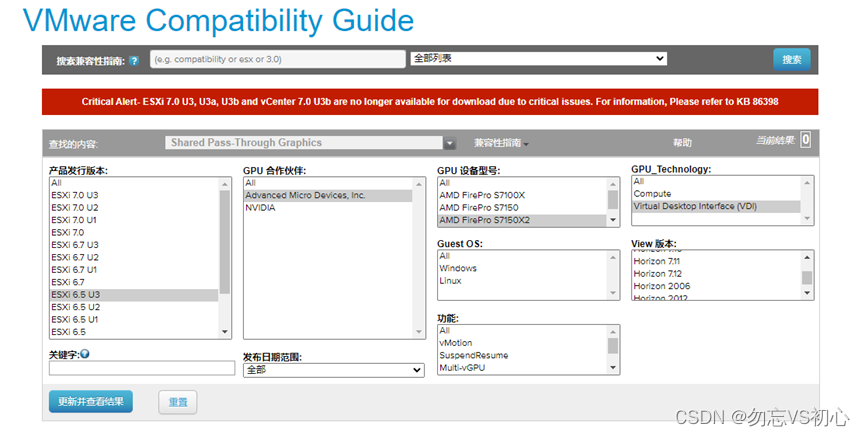Click the blue 搜索 button
865x436 pixels.
(x=792, y=60)
